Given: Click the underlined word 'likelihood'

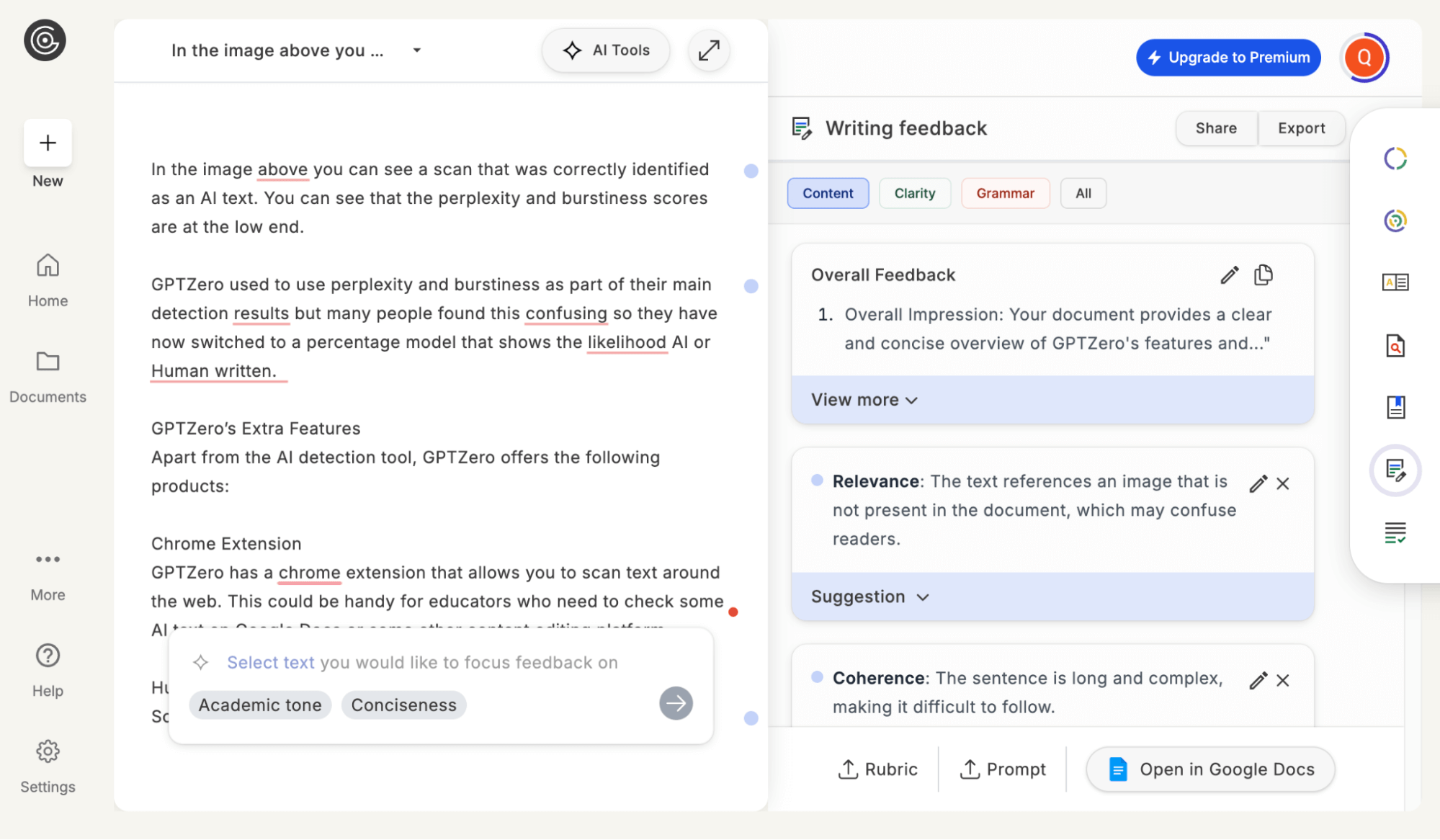Looking at the screenshot, I should pyautogui.click(x=627, y=342).
